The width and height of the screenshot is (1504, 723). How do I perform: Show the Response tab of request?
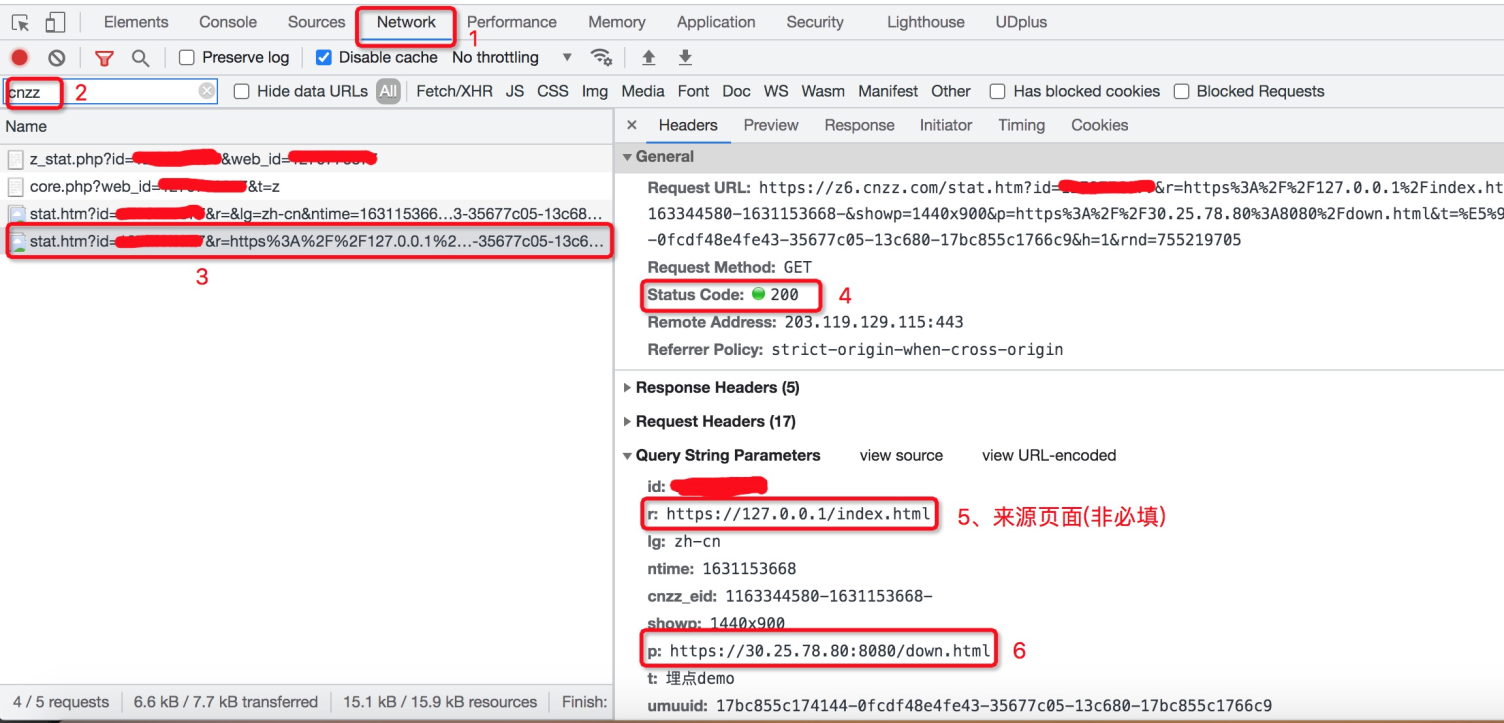[859, 125]
